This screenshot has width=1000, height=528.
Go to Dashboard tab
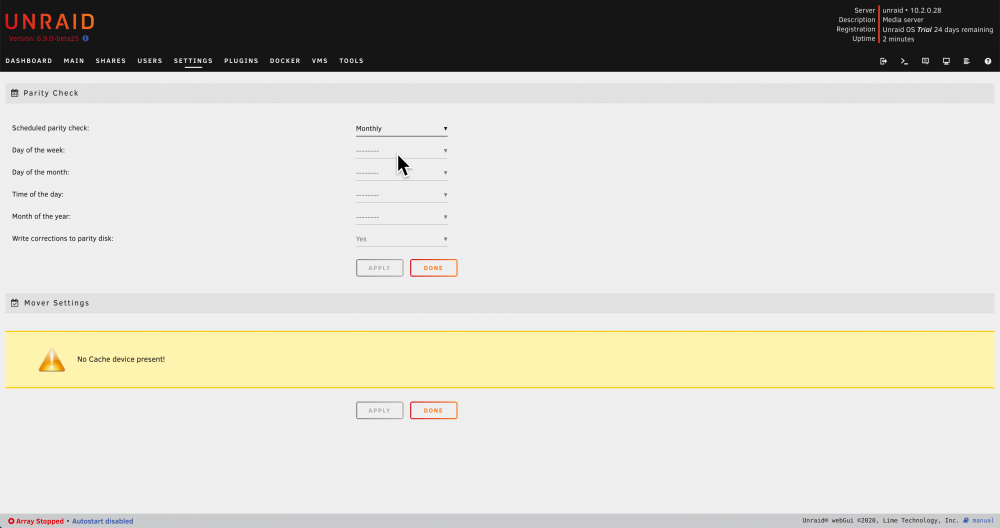[29, 61]
